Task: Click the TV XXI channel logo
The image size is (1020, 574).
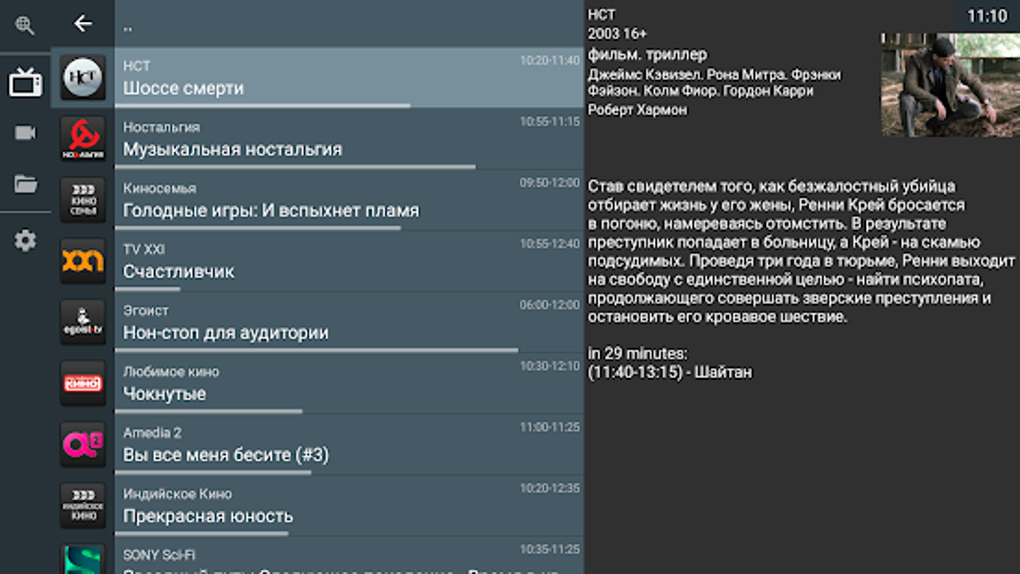Action: click(82, 261)
